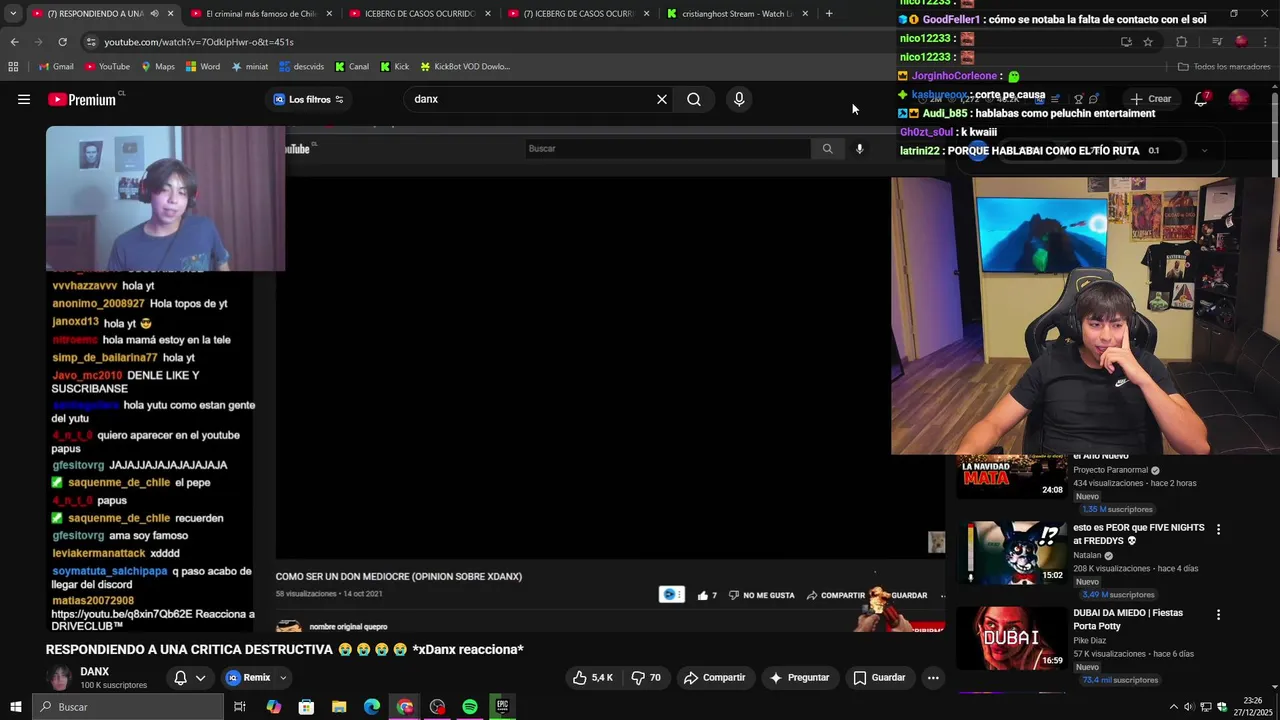The width and height of the screenshot is (1280, 720).
Task: Open the Word bookmark
Action: point(203,67)
